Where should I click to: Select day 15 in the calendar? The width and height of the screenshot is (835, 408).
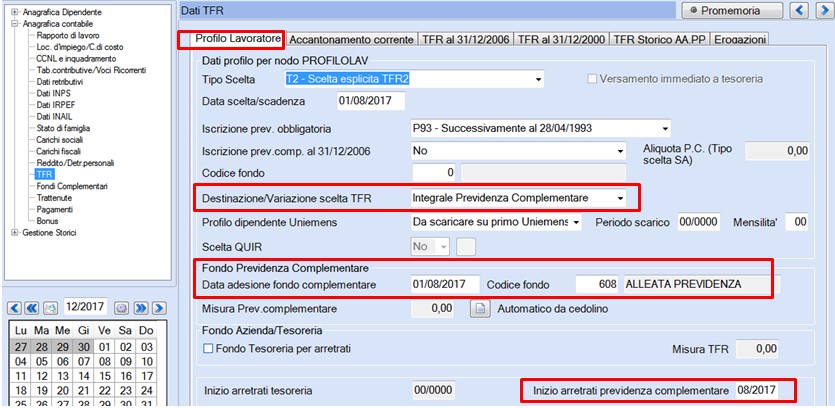click(x=104, y=376)
